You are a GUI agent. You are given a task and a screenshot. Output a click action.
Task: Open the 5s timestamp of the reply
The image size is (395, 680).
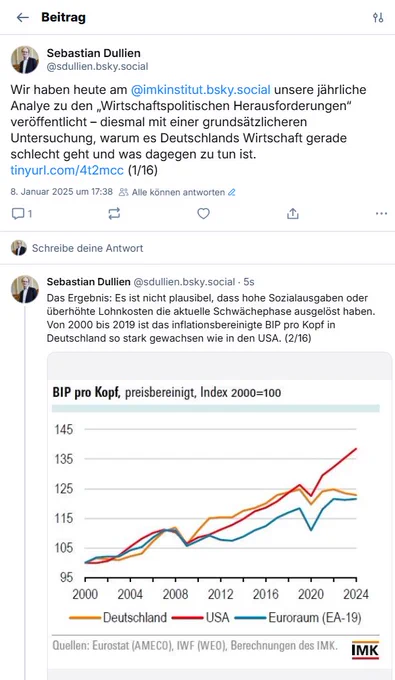point(249,282)
